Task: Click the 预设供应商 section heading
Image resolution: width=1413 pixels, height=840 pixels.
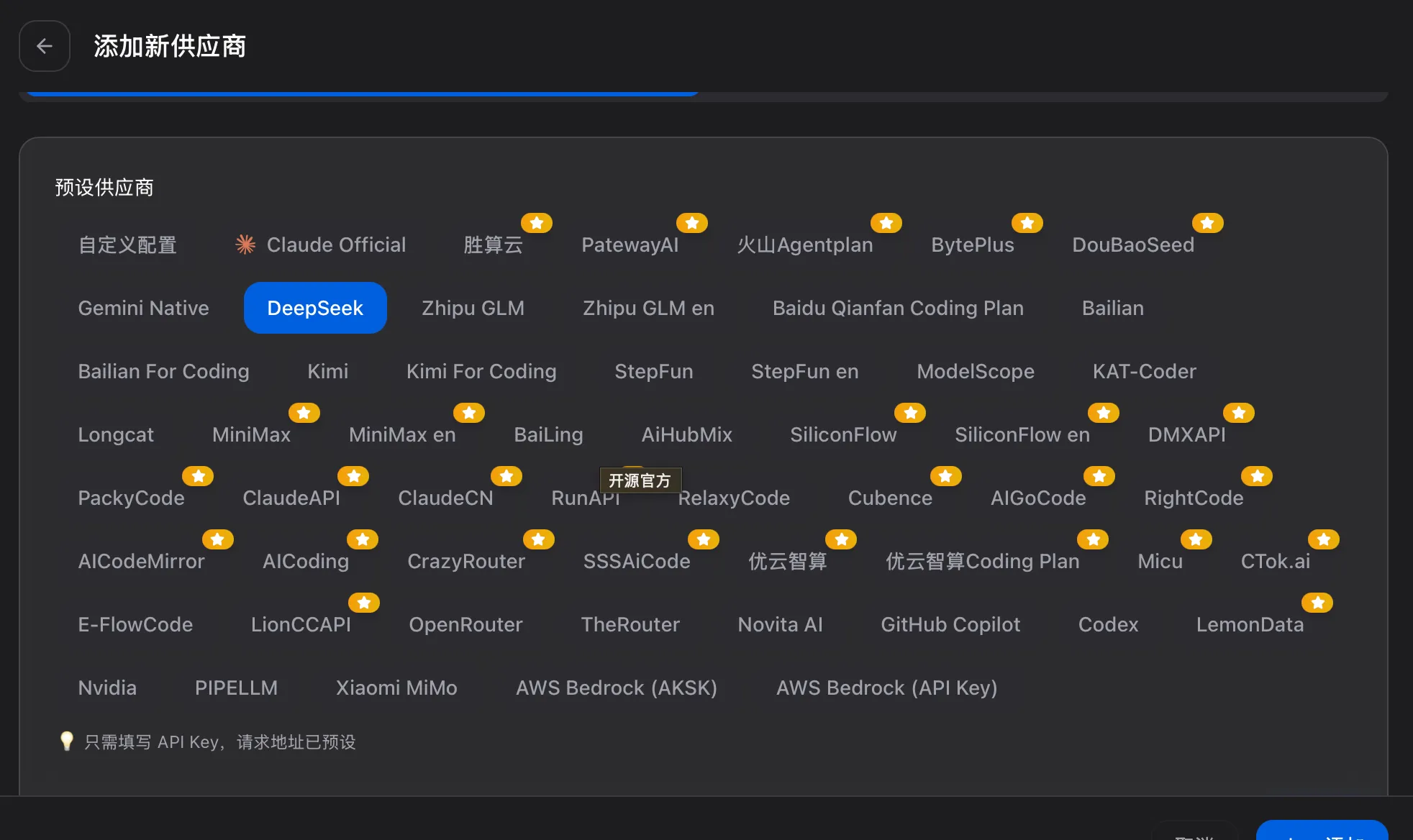Action: 104,188
